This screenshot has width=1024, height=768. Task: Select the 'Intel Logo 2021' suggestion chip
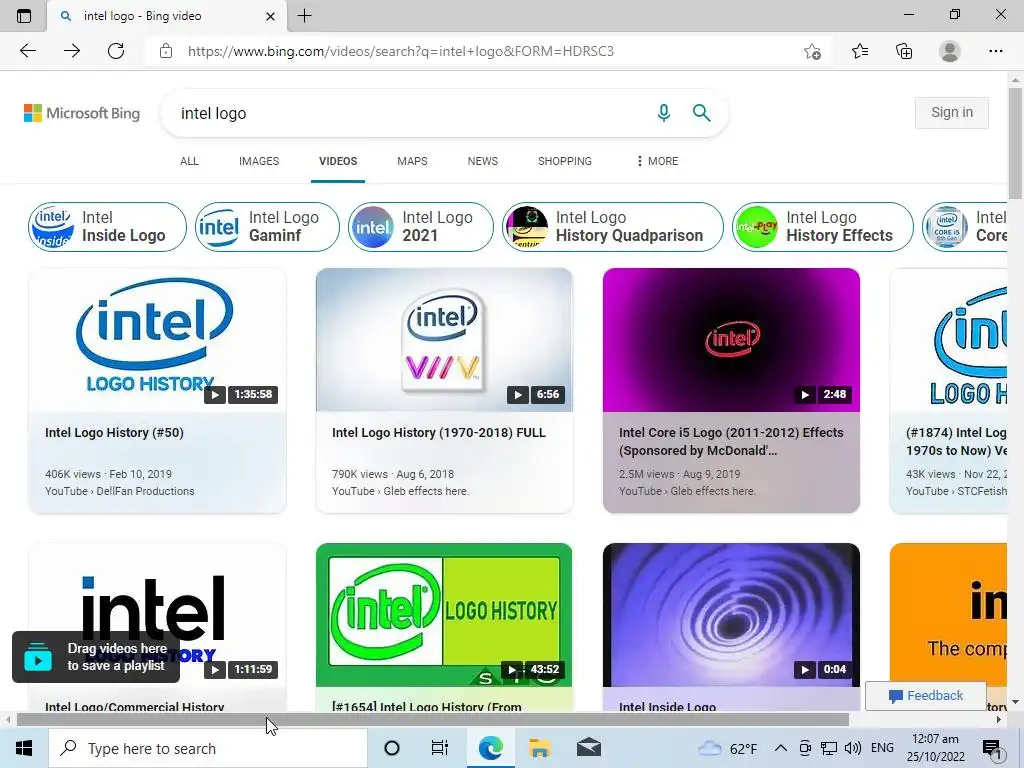[x=421, y=227]
